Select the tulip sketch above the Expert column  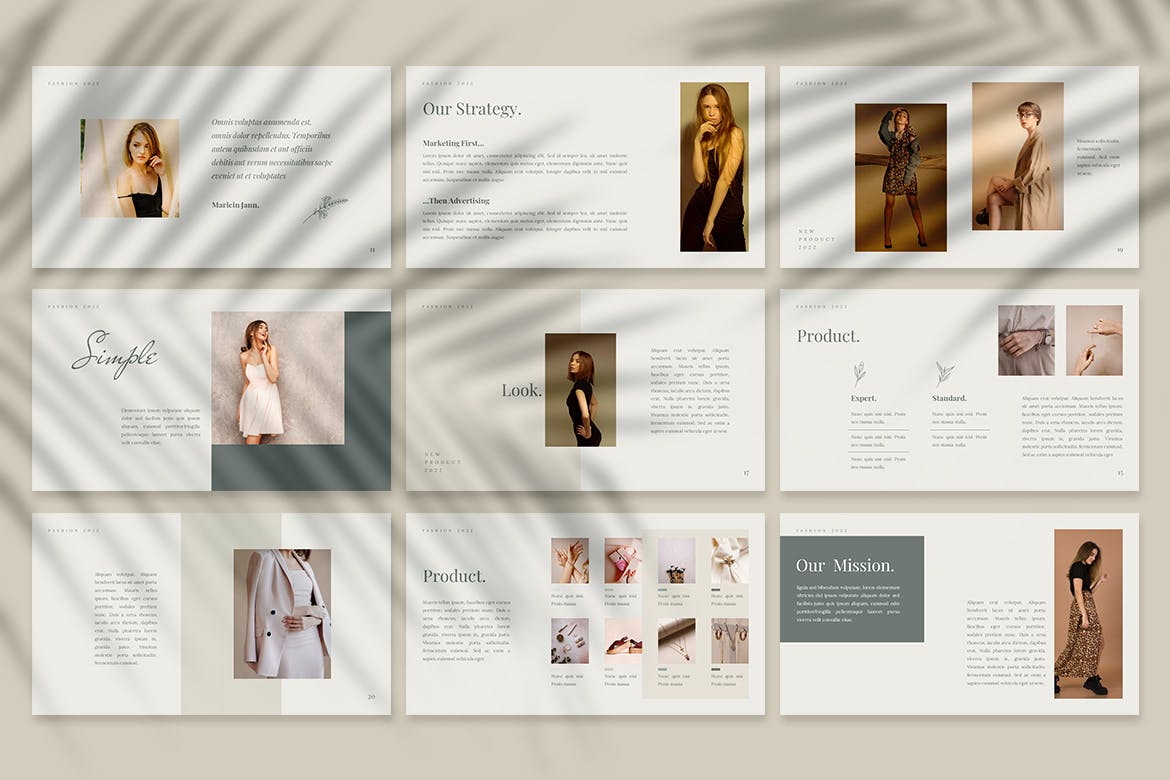coord(860,373)
